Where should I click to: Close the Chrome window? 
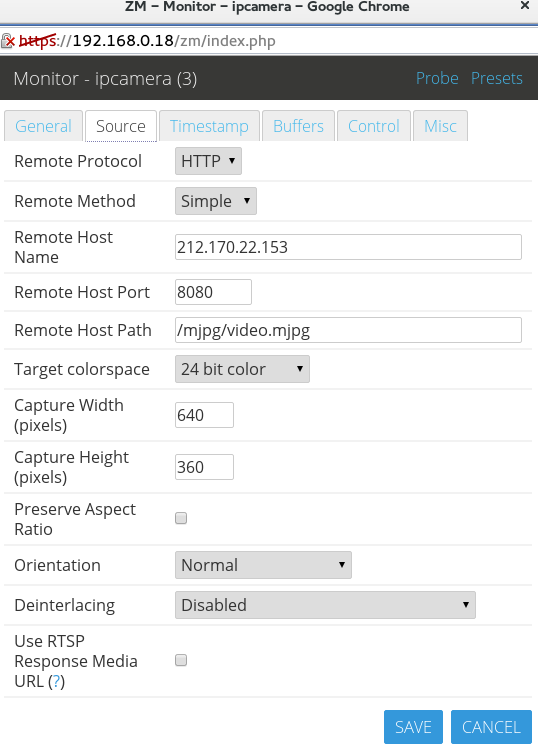(x=525, y=6)
